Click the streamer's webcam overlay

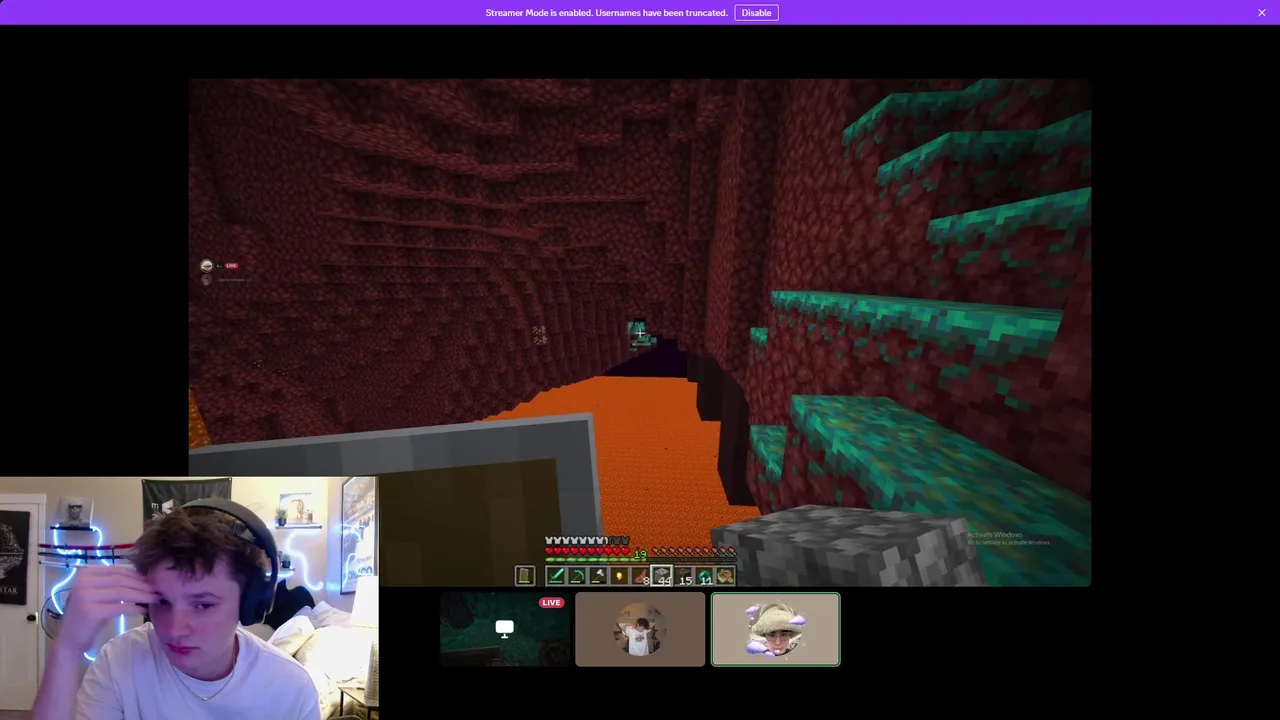point(189,598)
